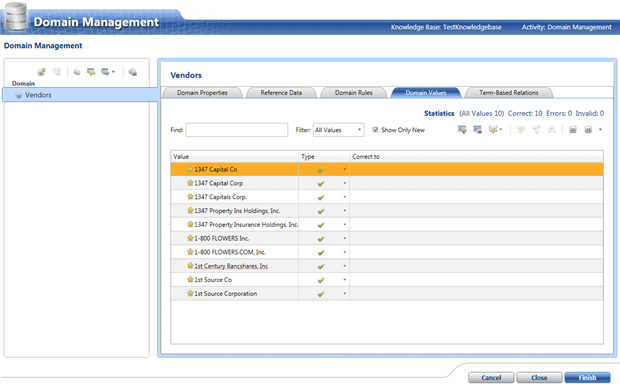The width and height of the screenshot is (620, 386).
Task: Click the green checkmark for 1347 Capitals Corp.
Action: click(x=321, y=197)
